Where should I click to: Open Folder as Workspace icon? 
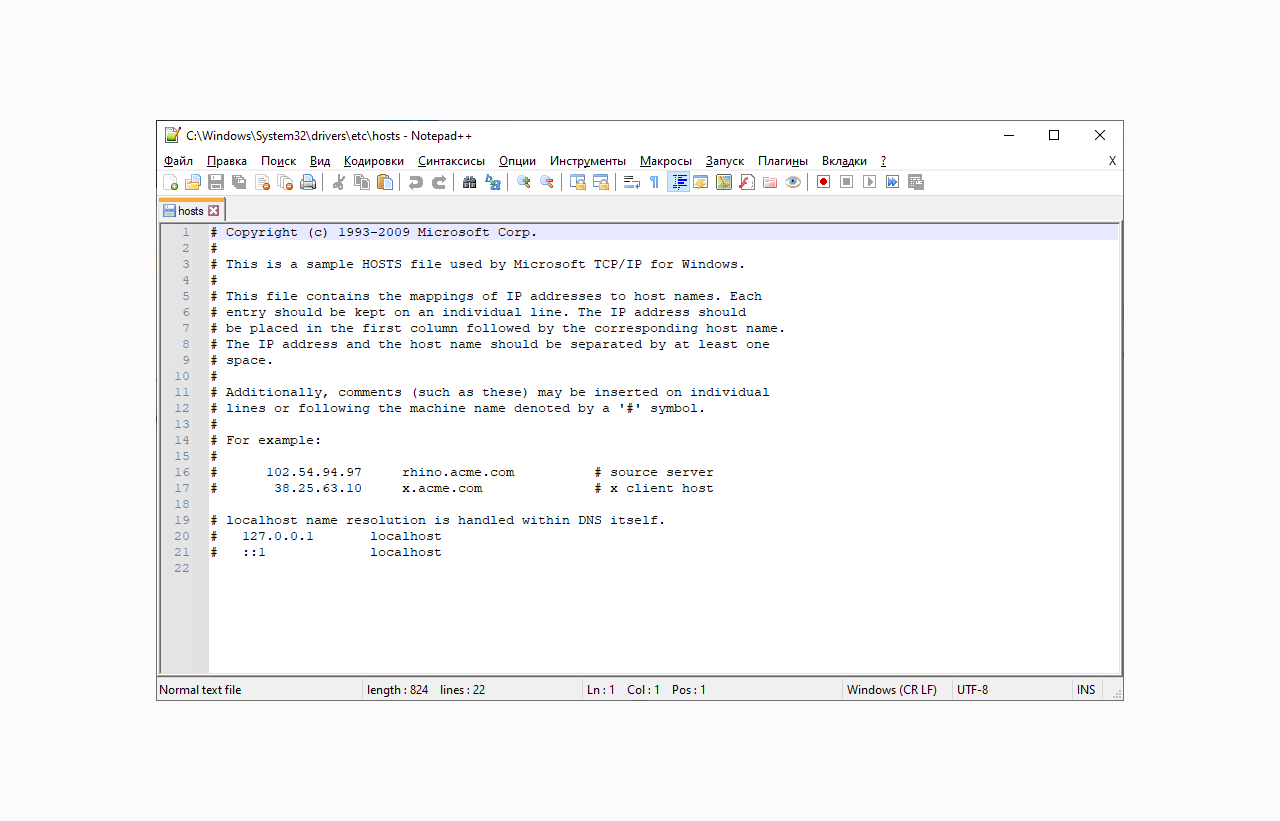(770, 182)
